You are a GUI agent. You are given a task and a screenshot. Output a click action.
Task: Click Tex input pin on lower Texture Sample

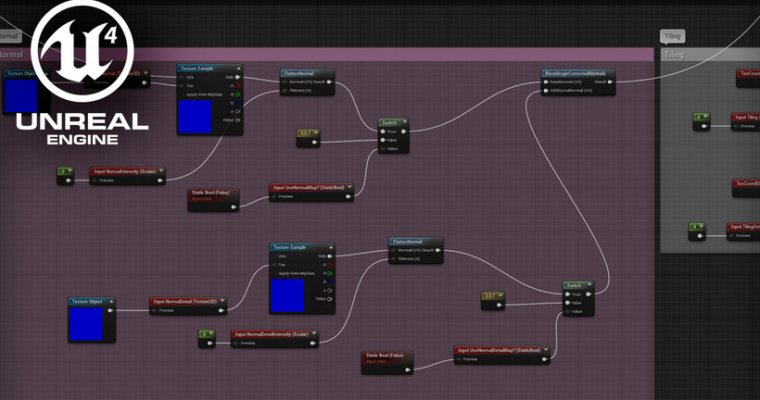click(x=274, y=265)
